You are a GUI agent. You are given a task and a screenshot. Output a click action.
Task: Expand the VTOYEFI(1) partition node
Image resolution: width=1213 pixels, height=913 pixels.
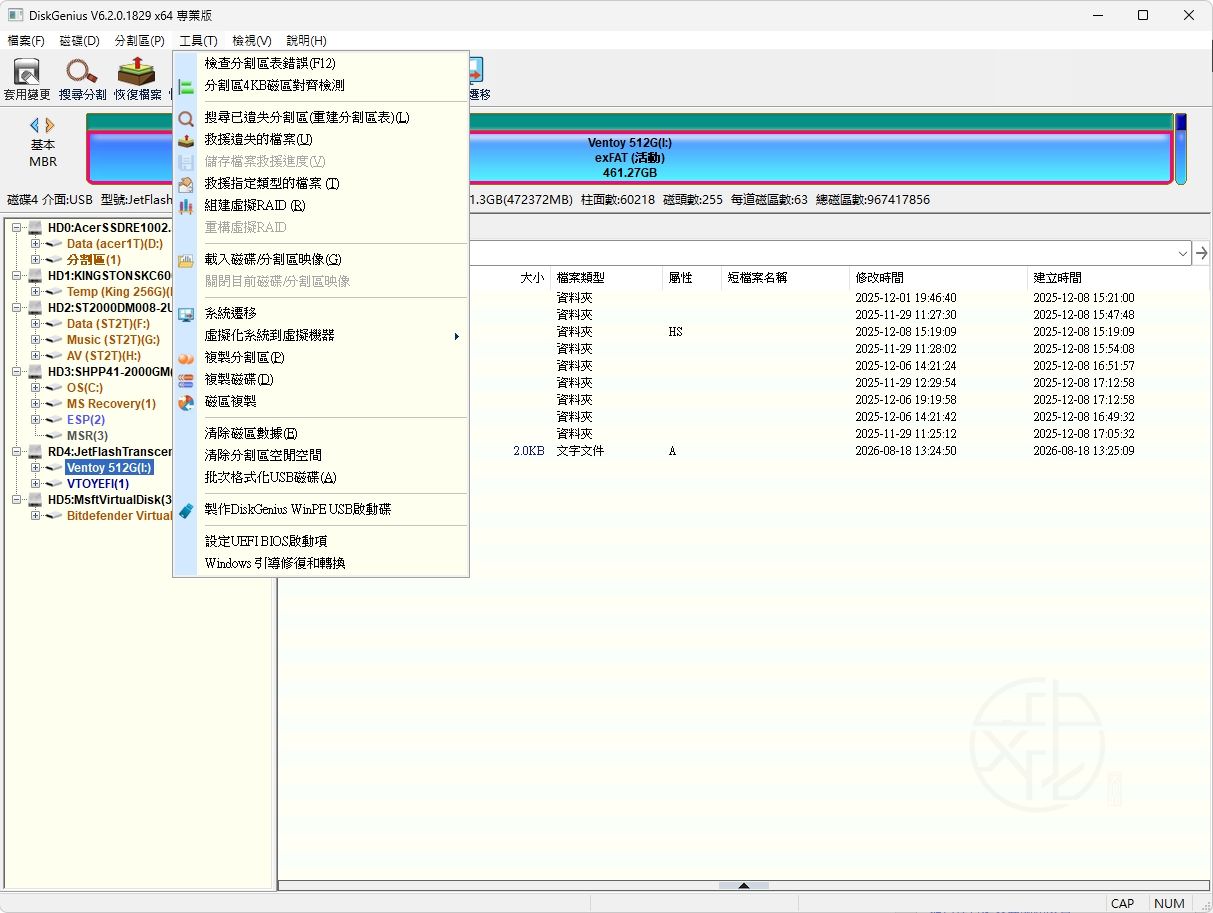pyautogui.click(x=36, y=484)
